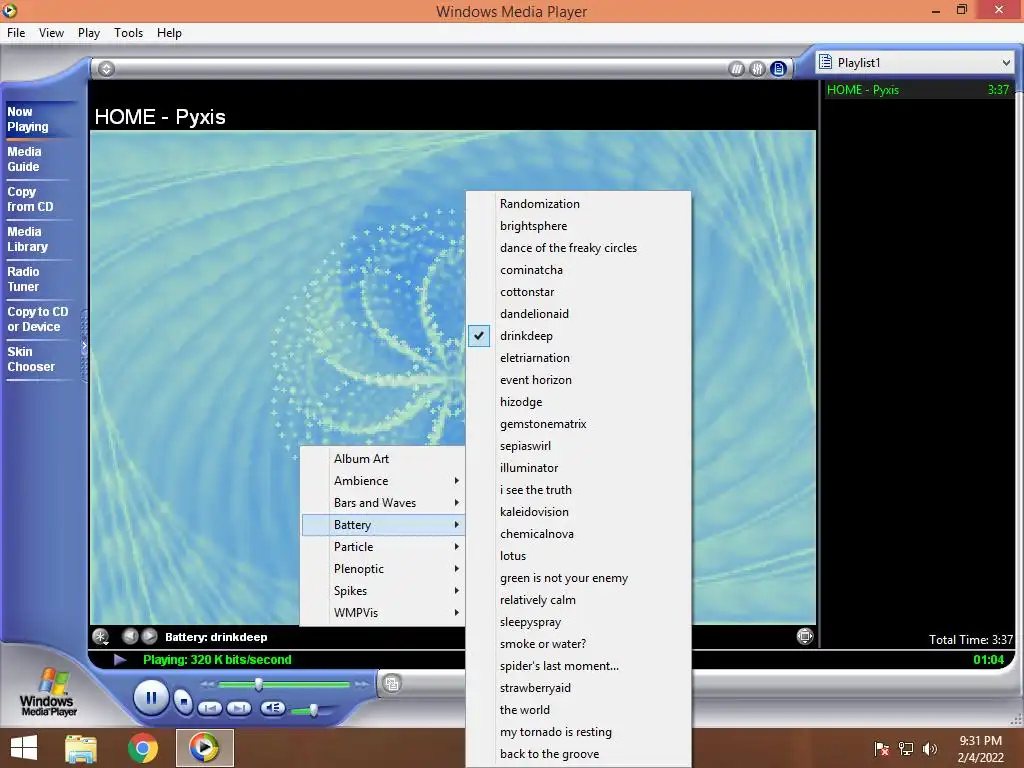Viewport: 1024px width, 768px height.
Task: Click the fast forward arrows beside the seek bar
Action: click(361, 684)
